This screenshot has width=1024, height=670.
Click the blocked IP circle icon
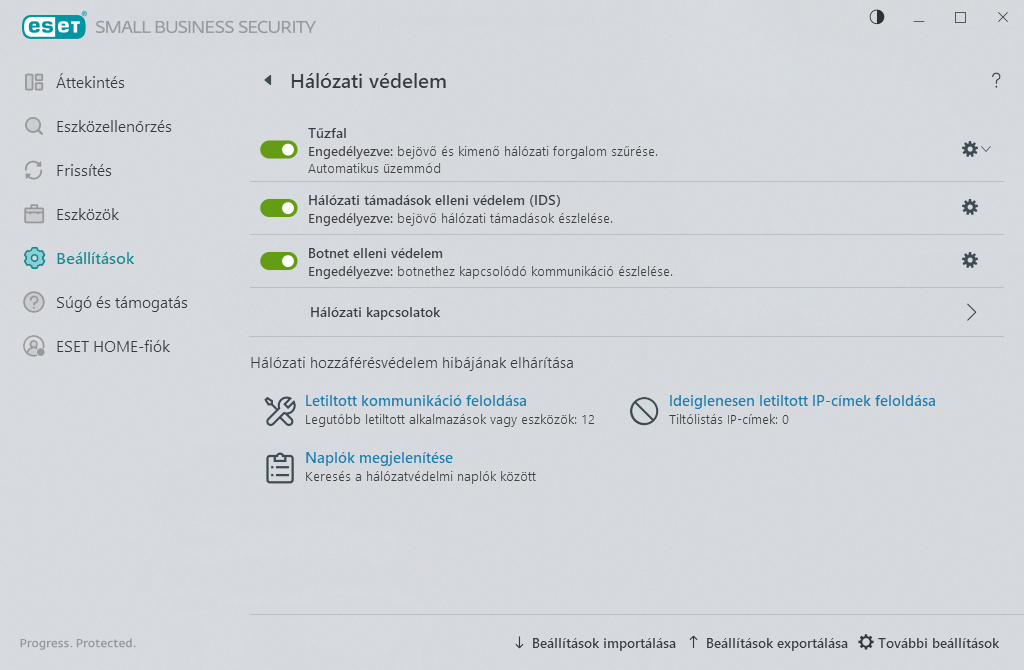tap(644, 411)
